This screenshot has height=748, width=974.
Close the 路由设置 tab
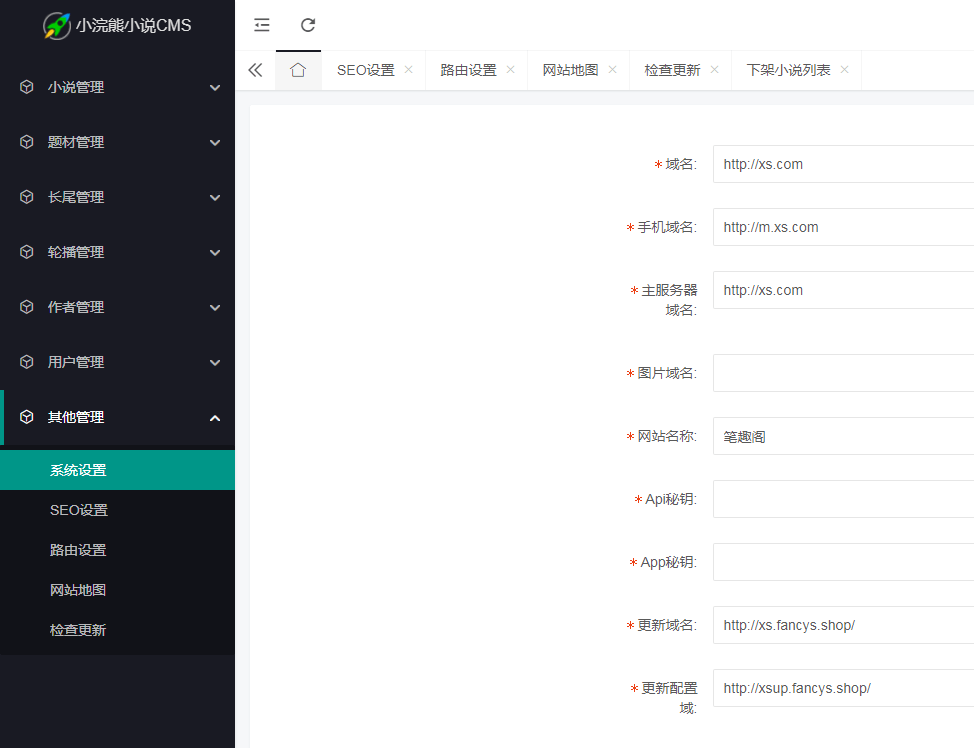[x=510, y=70]
